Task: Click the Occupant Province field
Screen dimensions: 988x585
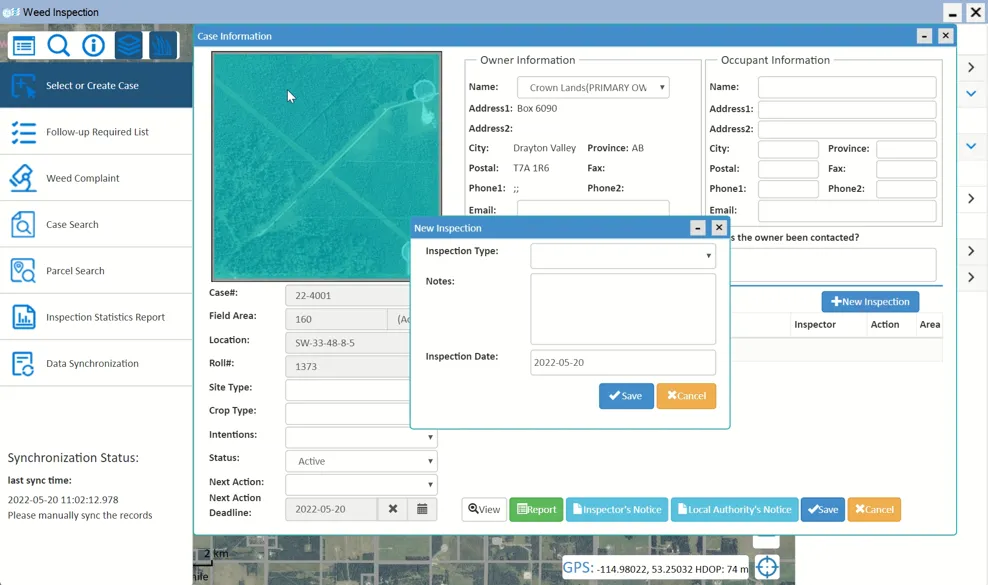Action: (x=906, y=149)
